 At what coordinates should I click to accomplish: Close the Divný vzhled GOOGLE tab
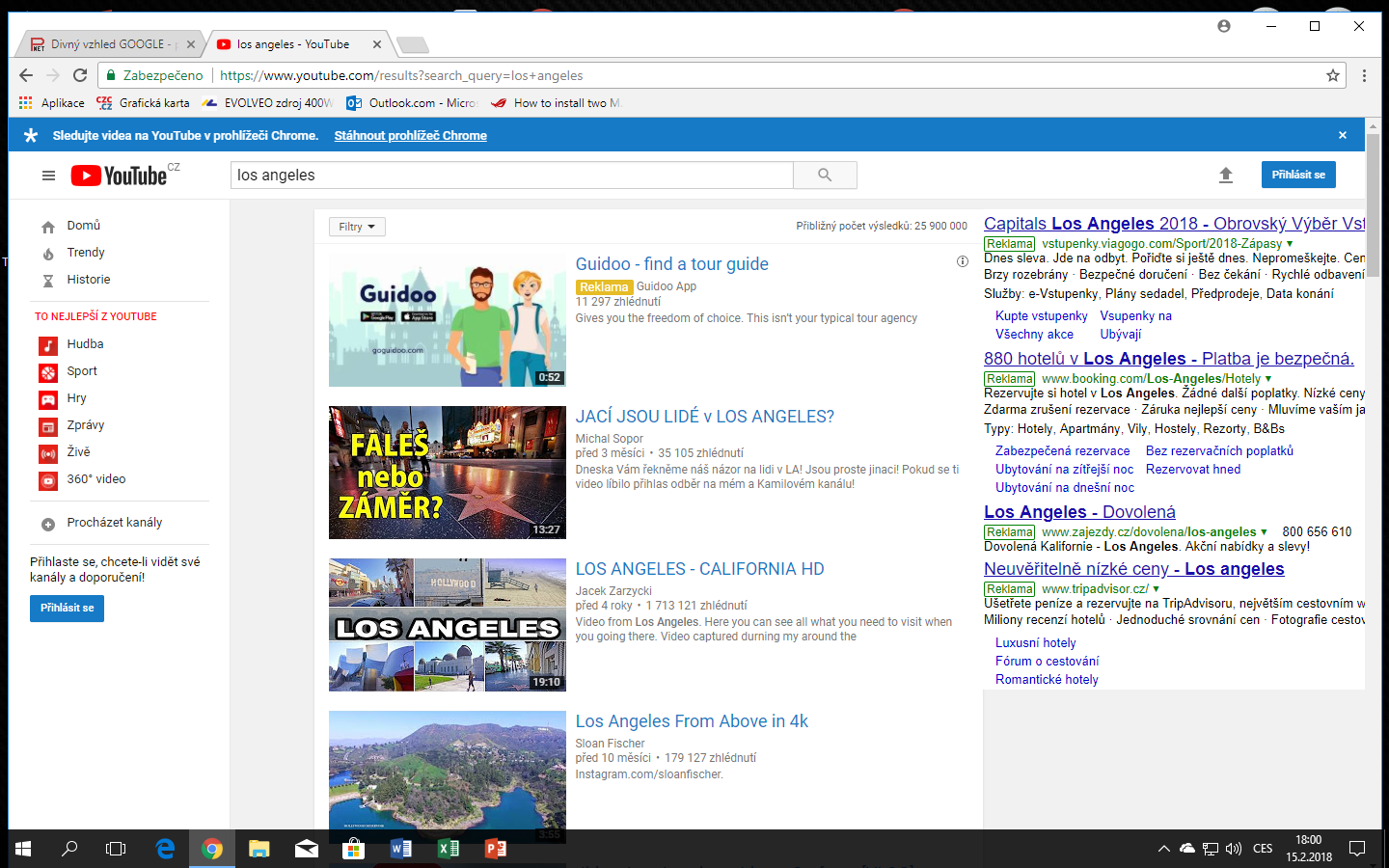tap(191, 44)
